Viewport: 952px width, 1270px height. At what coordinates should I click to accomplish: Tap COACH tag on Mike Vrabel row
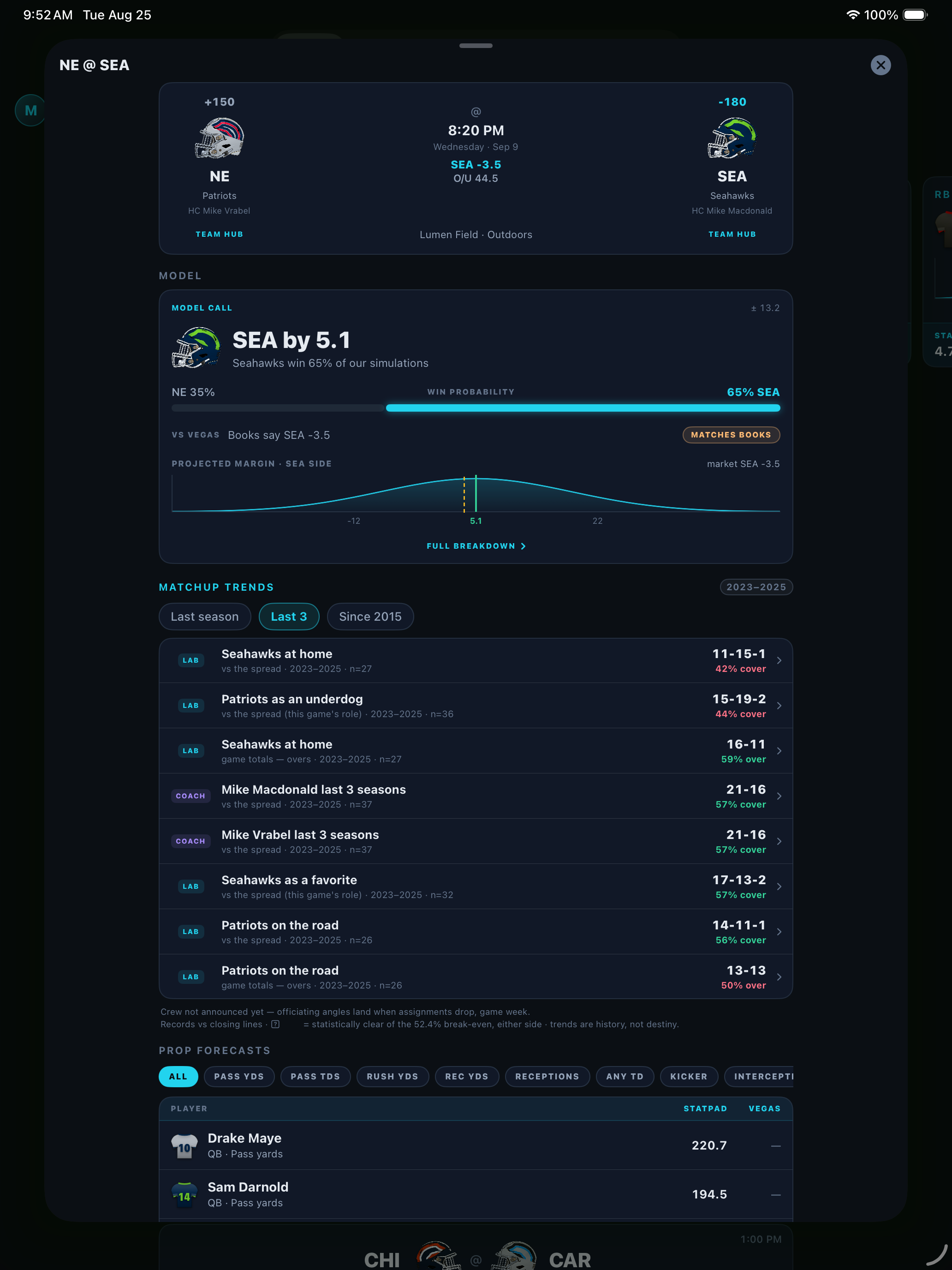pos(190,841)
